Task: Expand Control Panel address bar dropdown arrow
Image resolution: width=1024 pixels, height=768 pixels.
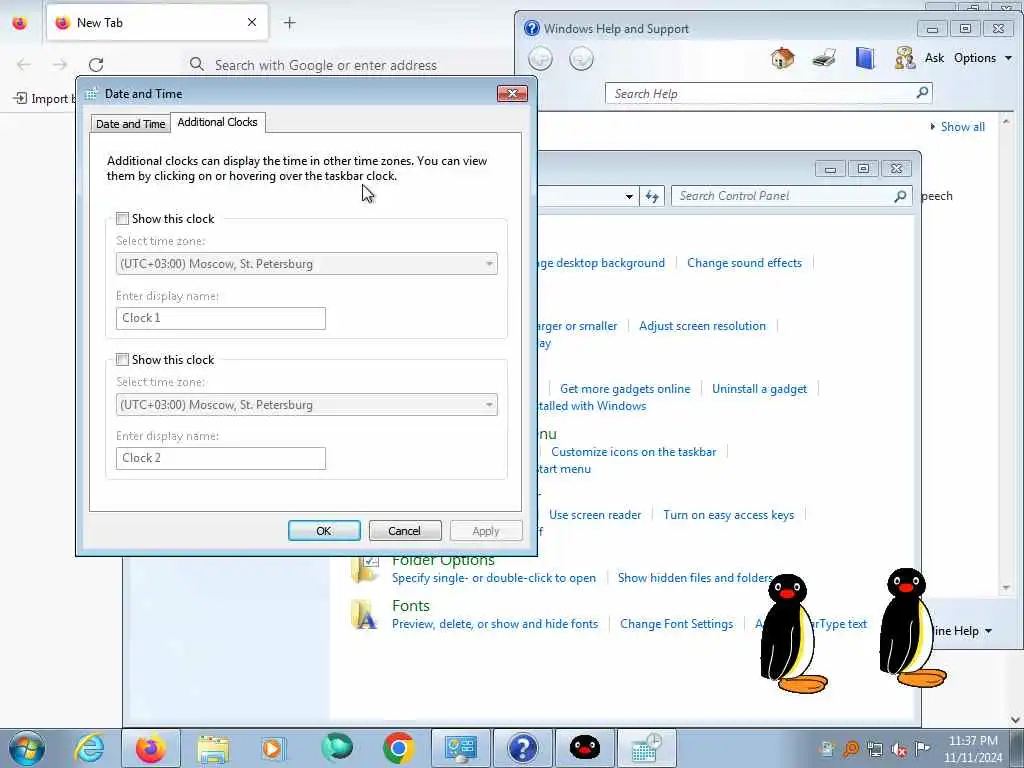Action: pos(629,196)
